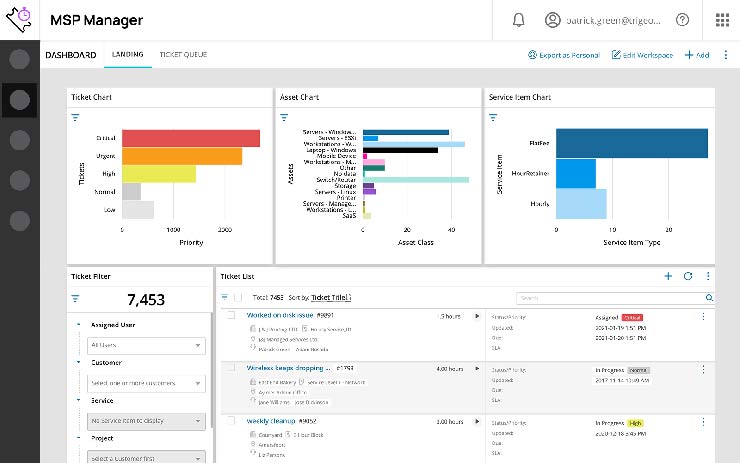Click the red Critical bar in Ticket Chart
The width and height of the screenshot is (740, 463).
[x=190, y=138]
